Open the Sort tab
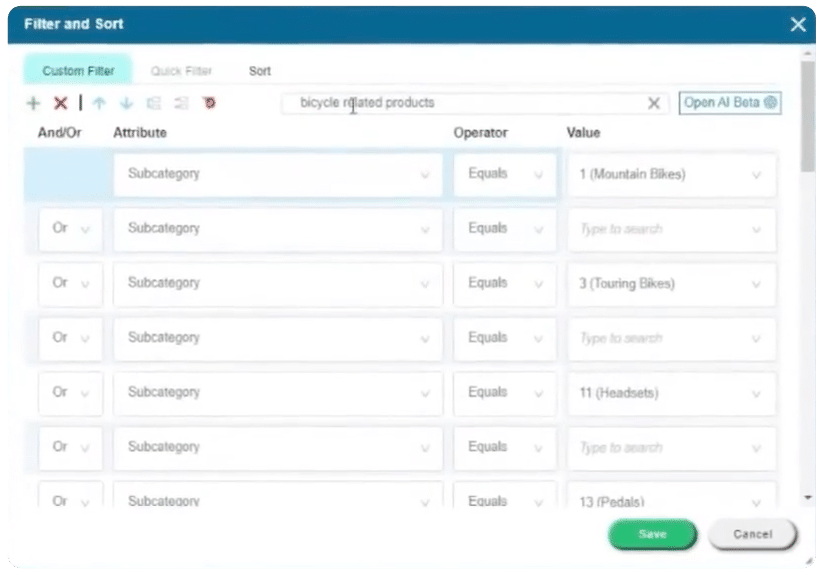Screen dimensions: 822x576 (x=259, y=71)
